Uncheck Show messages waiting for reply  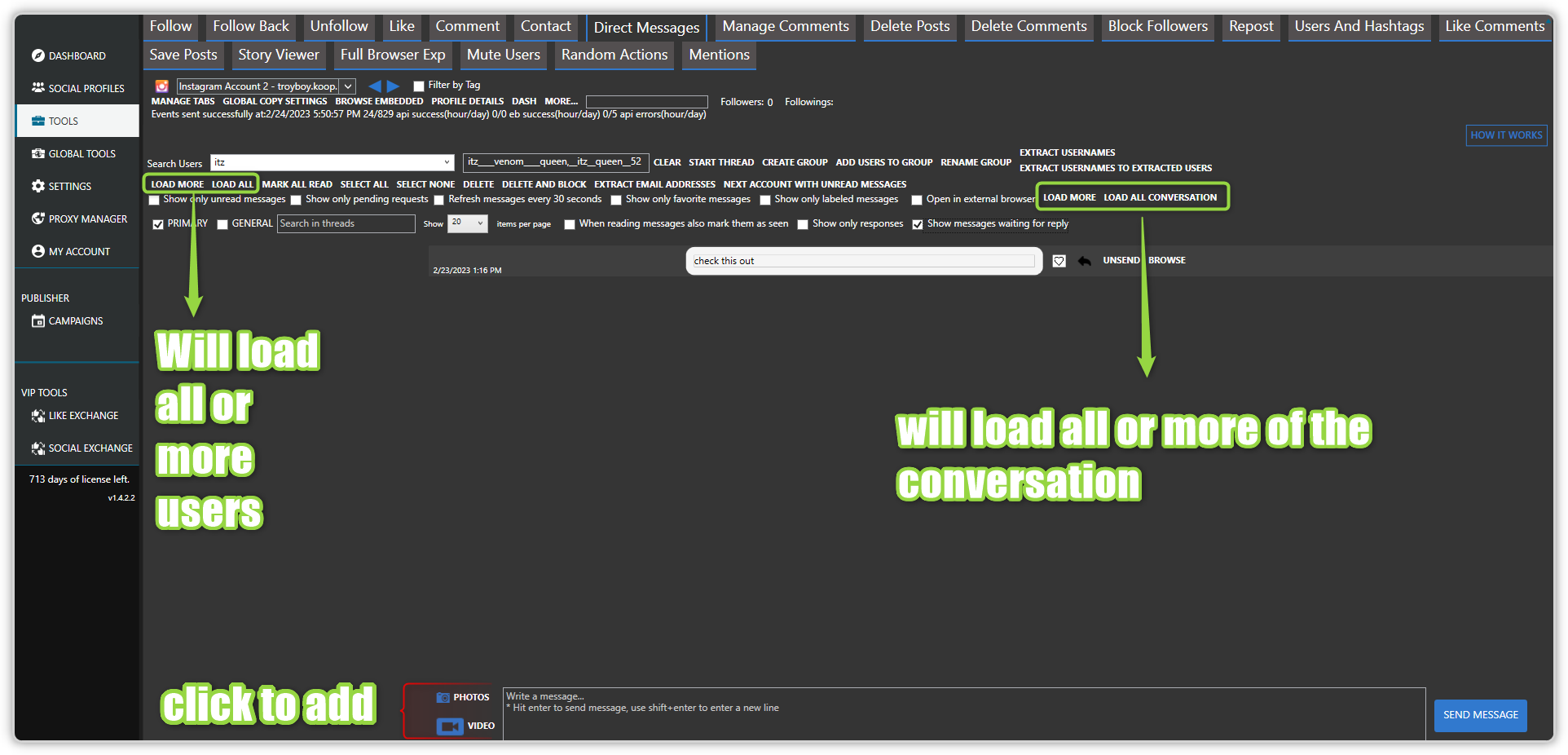click(x=918, y=224)
